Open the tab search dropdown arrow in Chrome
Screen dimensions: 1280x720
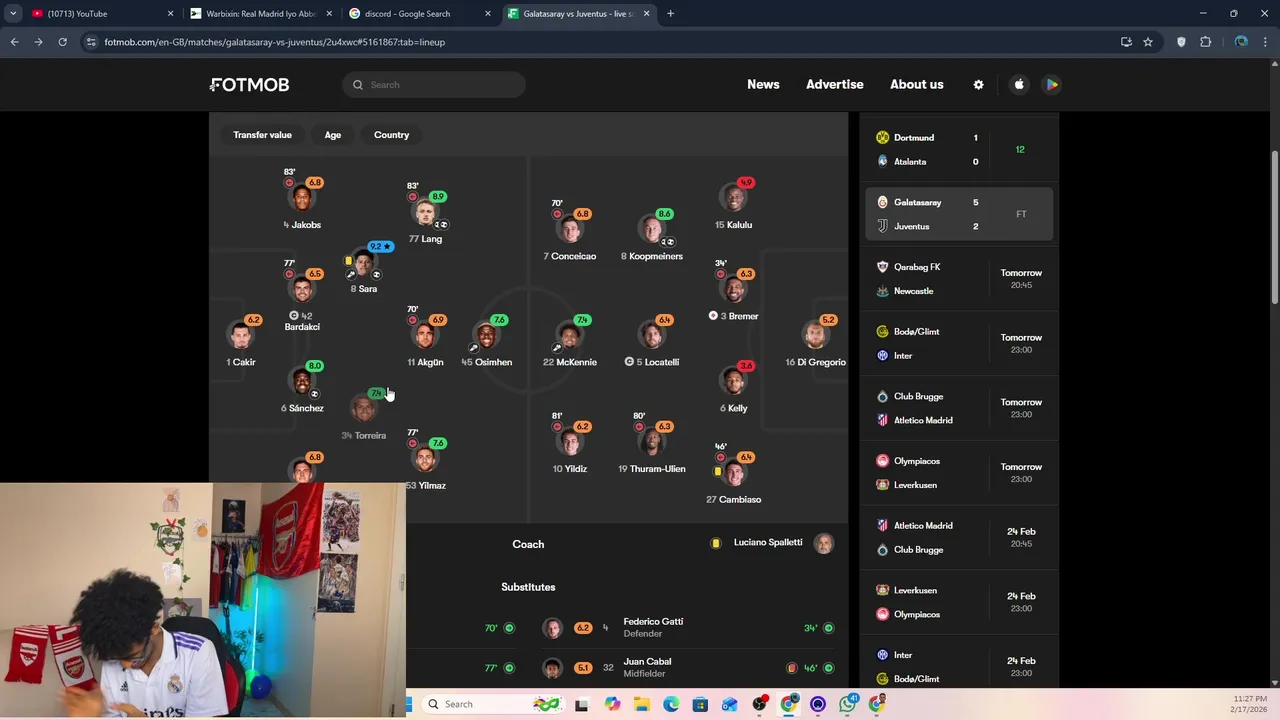pos(13,14)
